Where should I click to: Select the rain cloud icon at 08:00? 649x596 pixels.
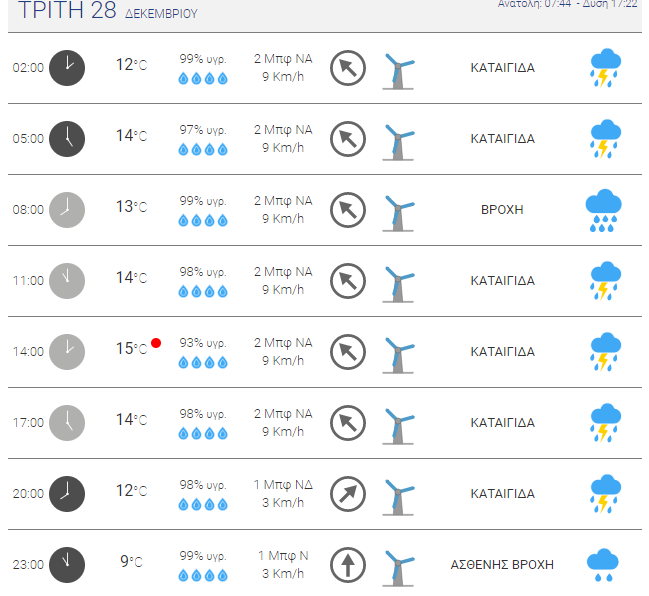point(603,210)
